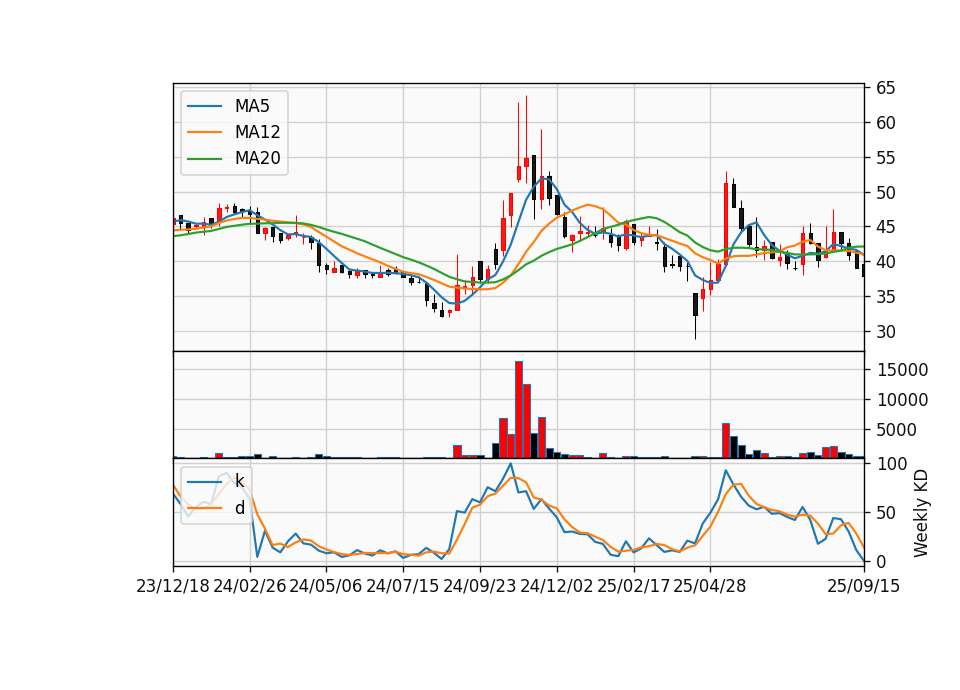Viewport: 960px width, 690px height.
Task: Click the 24/02/26 date label
Action: click(250, 586)
